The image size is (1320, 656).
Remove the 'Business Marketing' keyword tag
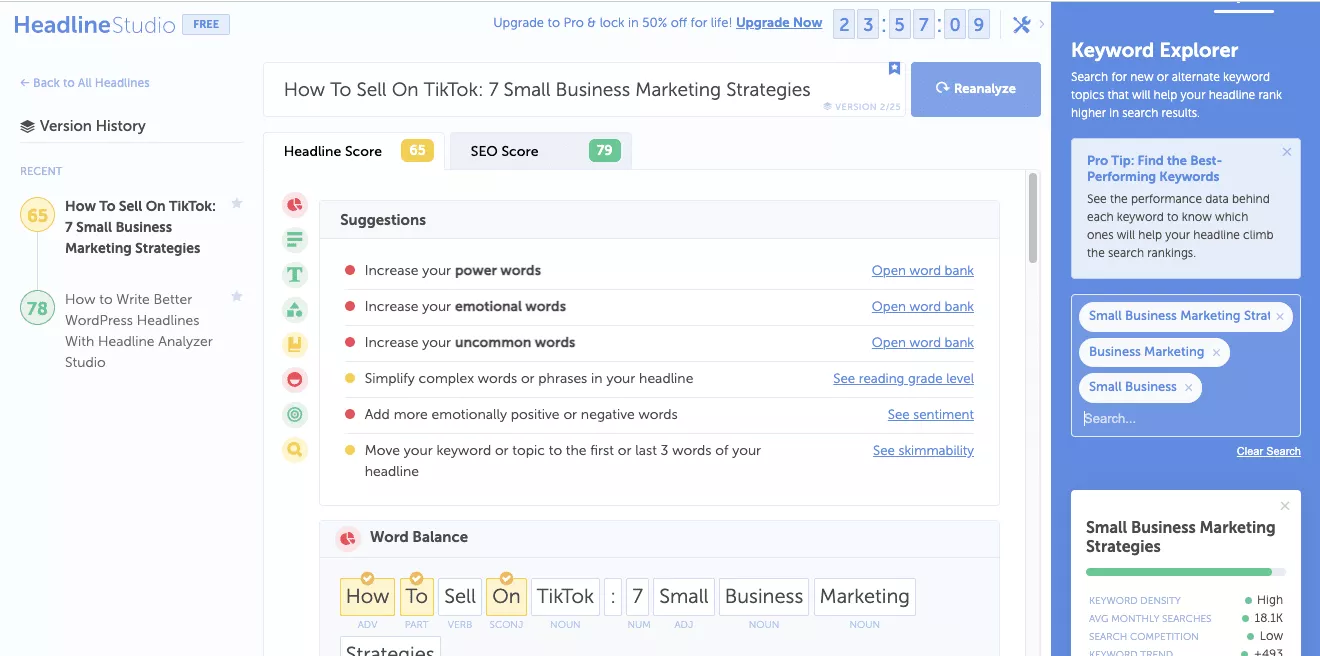pyautogui.click(x=1216, y=353)
